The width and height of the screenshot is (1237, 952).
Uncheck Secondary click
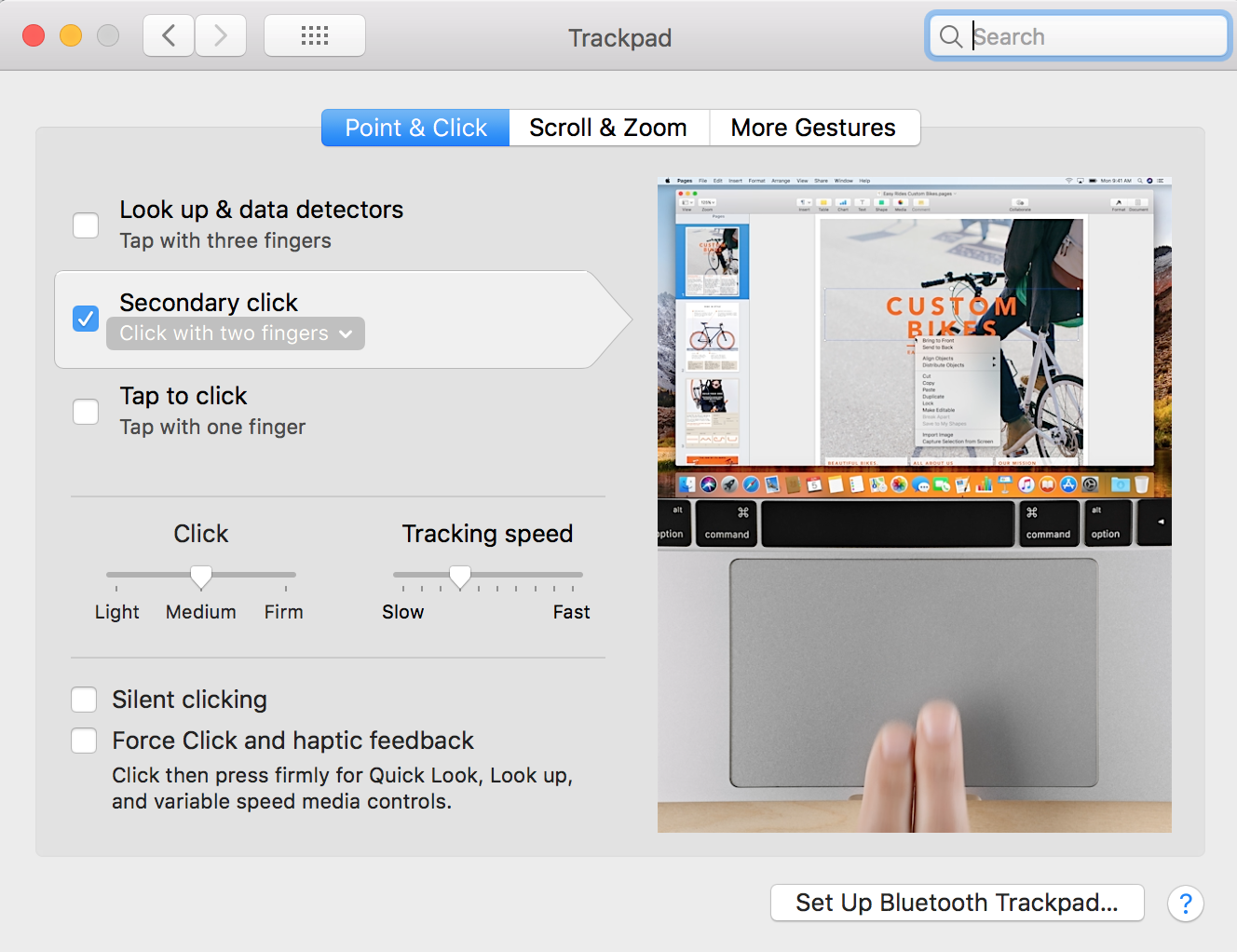85,318
